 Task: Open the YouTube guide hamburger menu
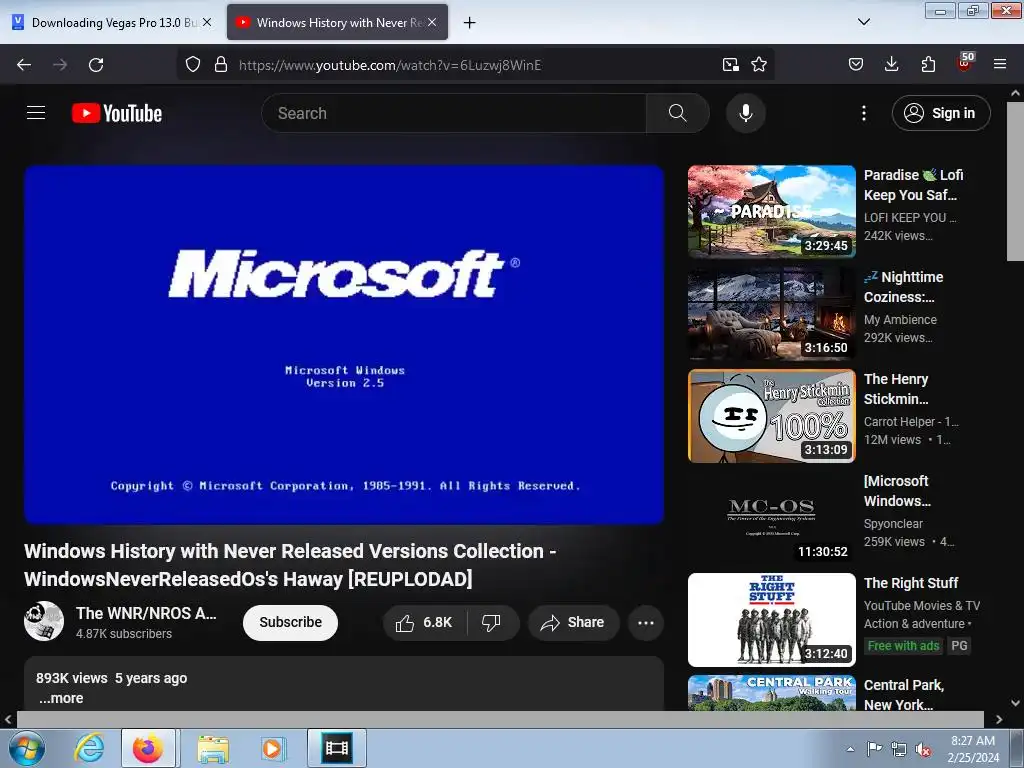click(36, 113)
